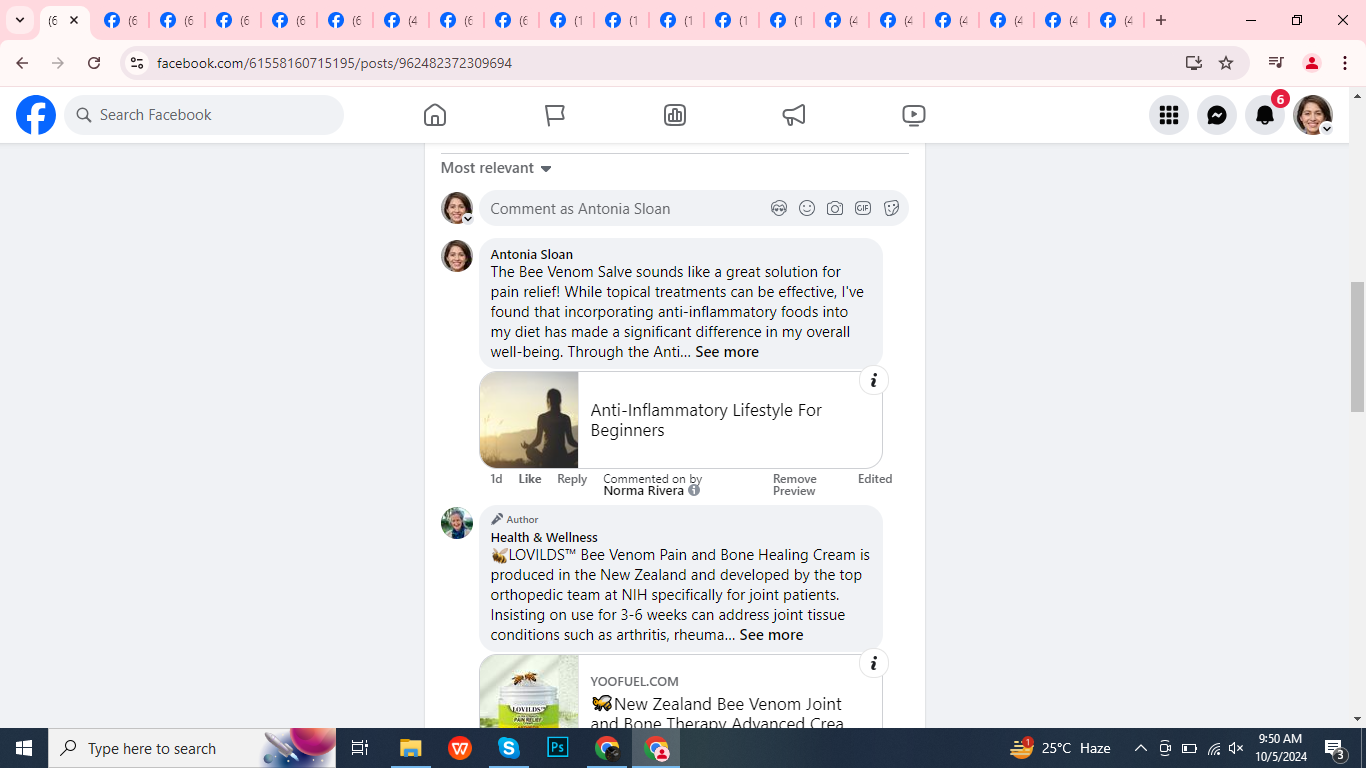Open Skype from the taskbar
The height and width of the screenshot is (768, 1366).
point(509,748)
